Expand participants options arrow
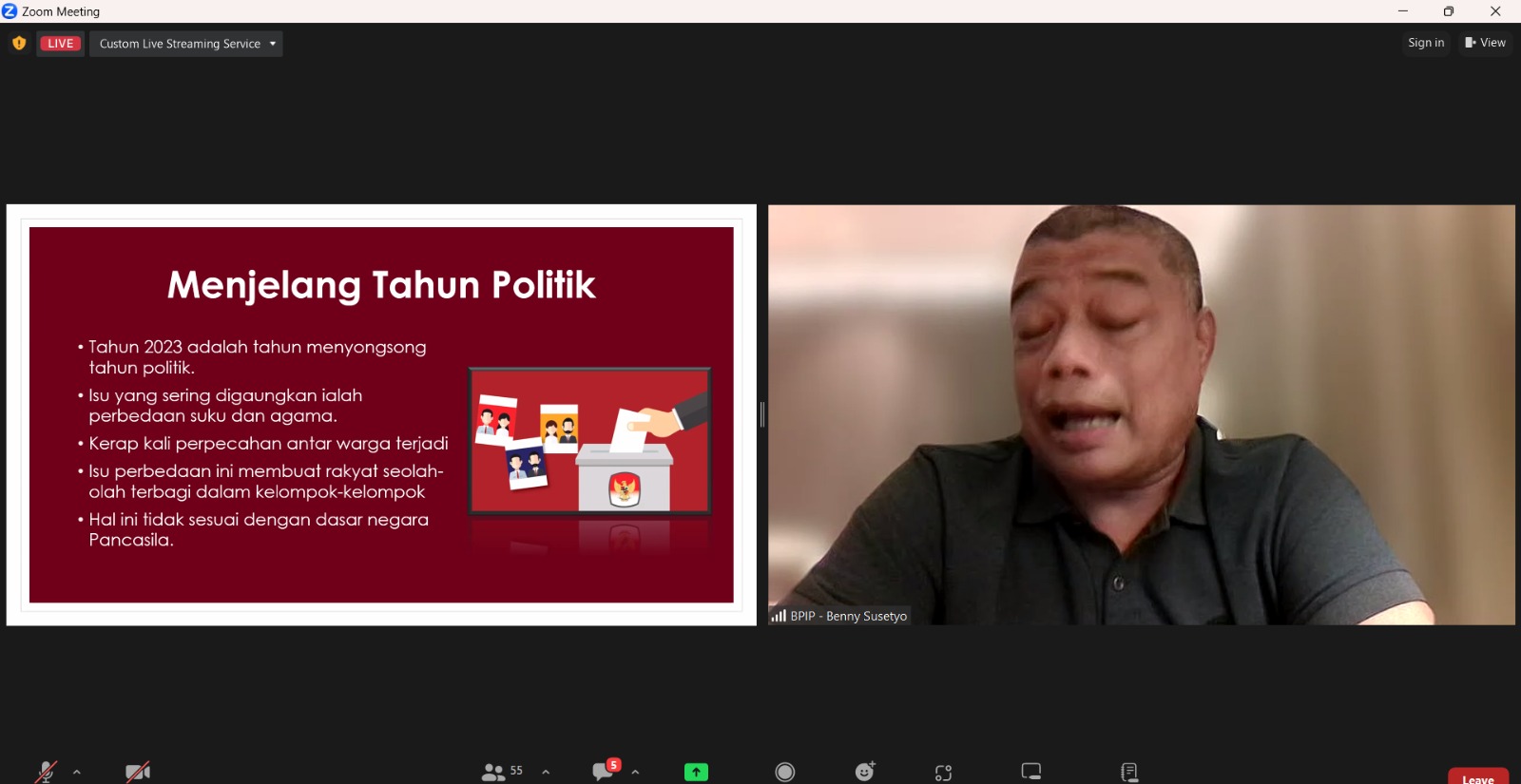The width and height of the screenshot is (1521, 784). point(546,772)
